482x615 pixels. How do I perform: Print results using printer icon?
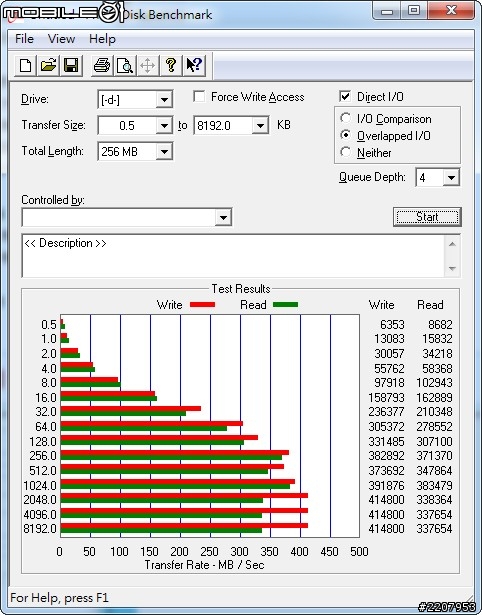tap(102, 65)
